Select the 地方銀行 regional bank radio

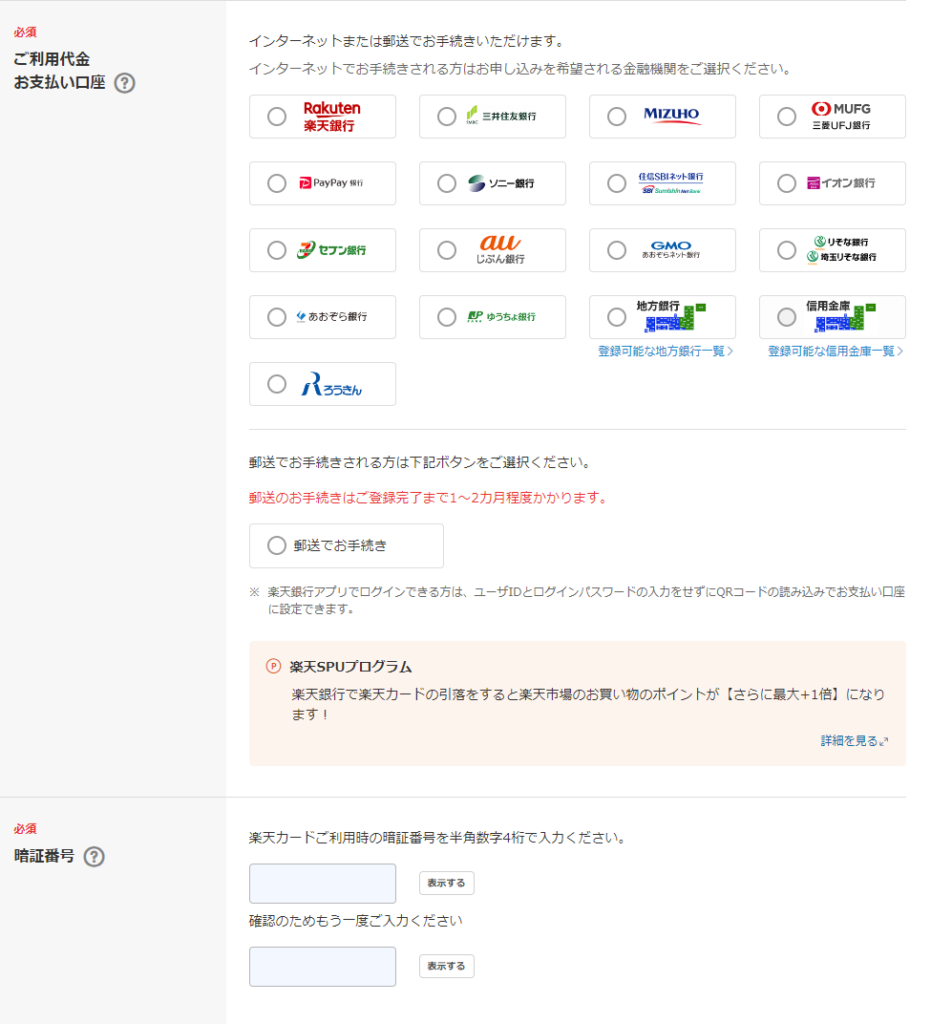pos(616,317)
